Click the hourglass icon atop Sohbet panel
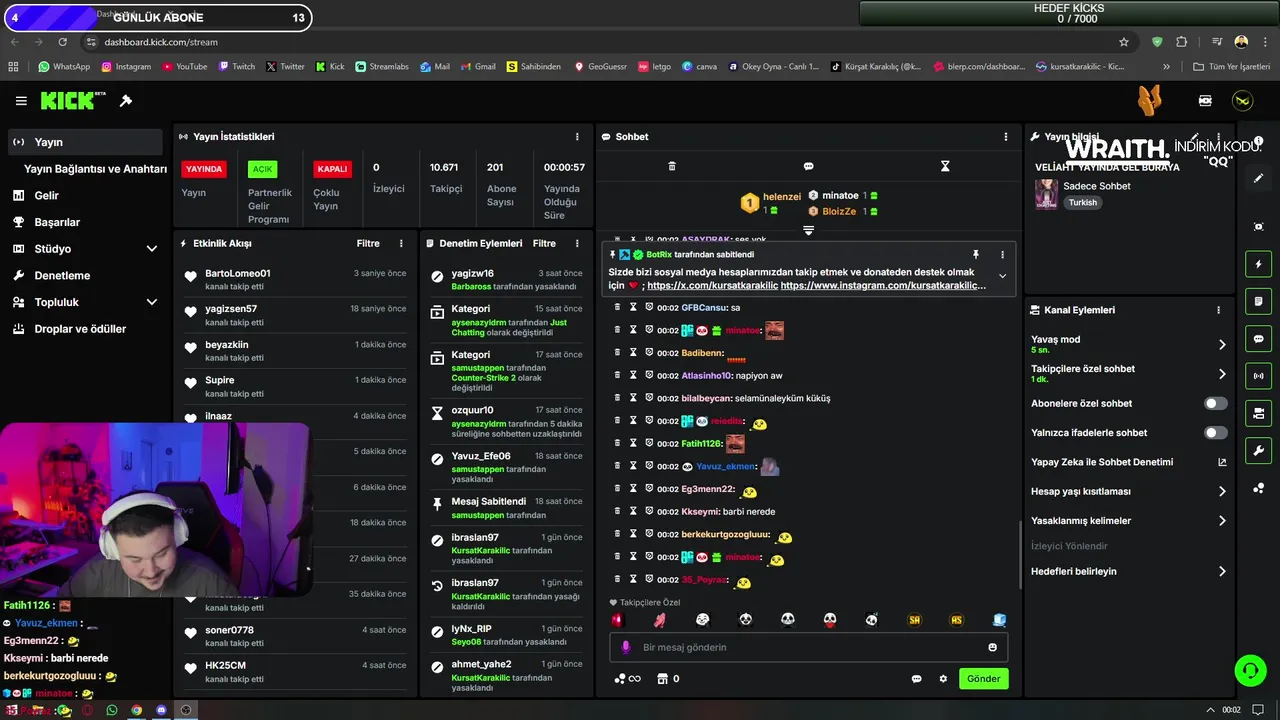Image resolution: width=1280 pixels, height=720 pixels. click(x=945, y=166)
